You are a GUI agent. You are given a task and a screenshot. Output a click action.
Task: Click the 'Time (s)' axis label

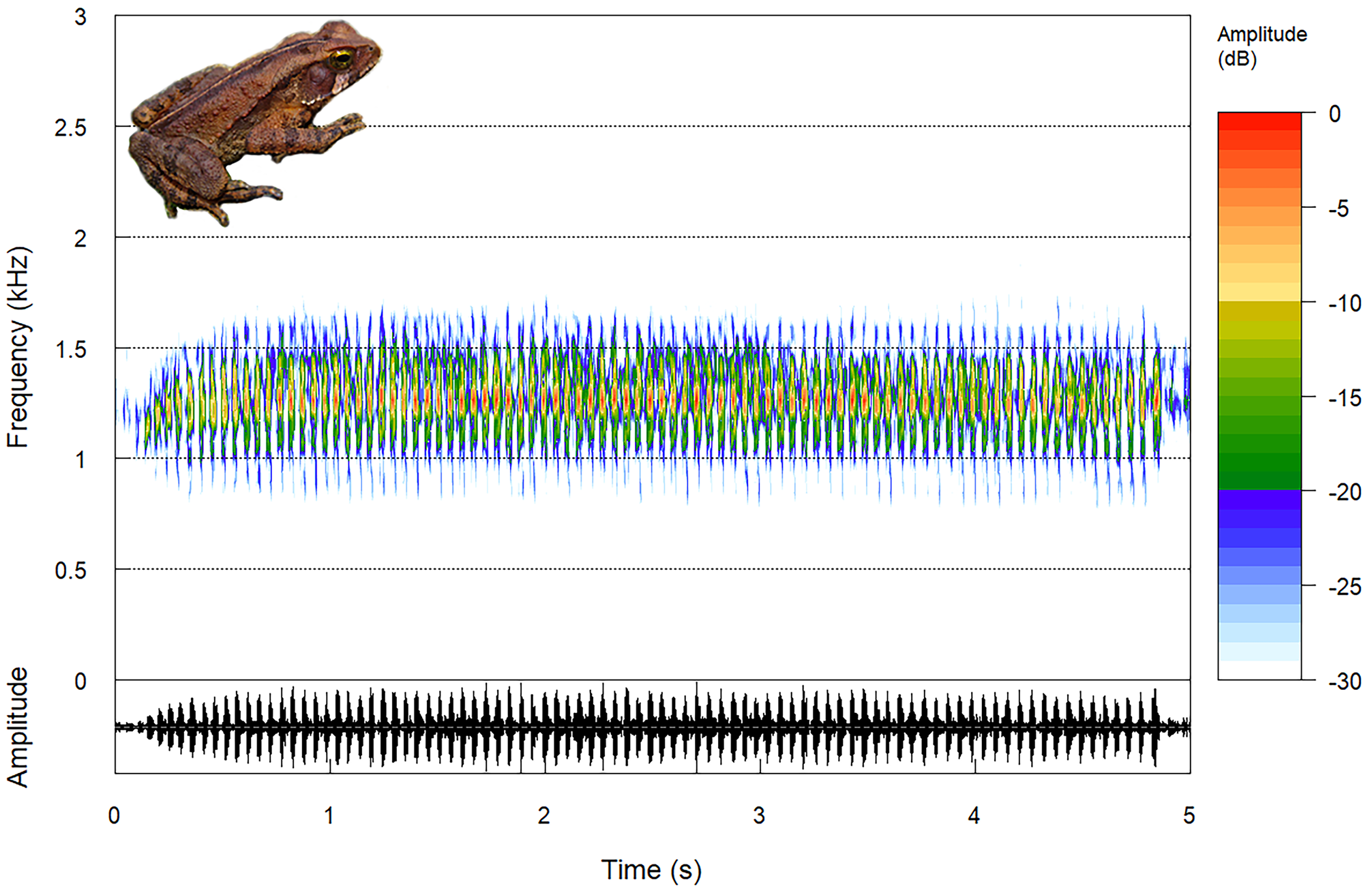click(651, 870)
